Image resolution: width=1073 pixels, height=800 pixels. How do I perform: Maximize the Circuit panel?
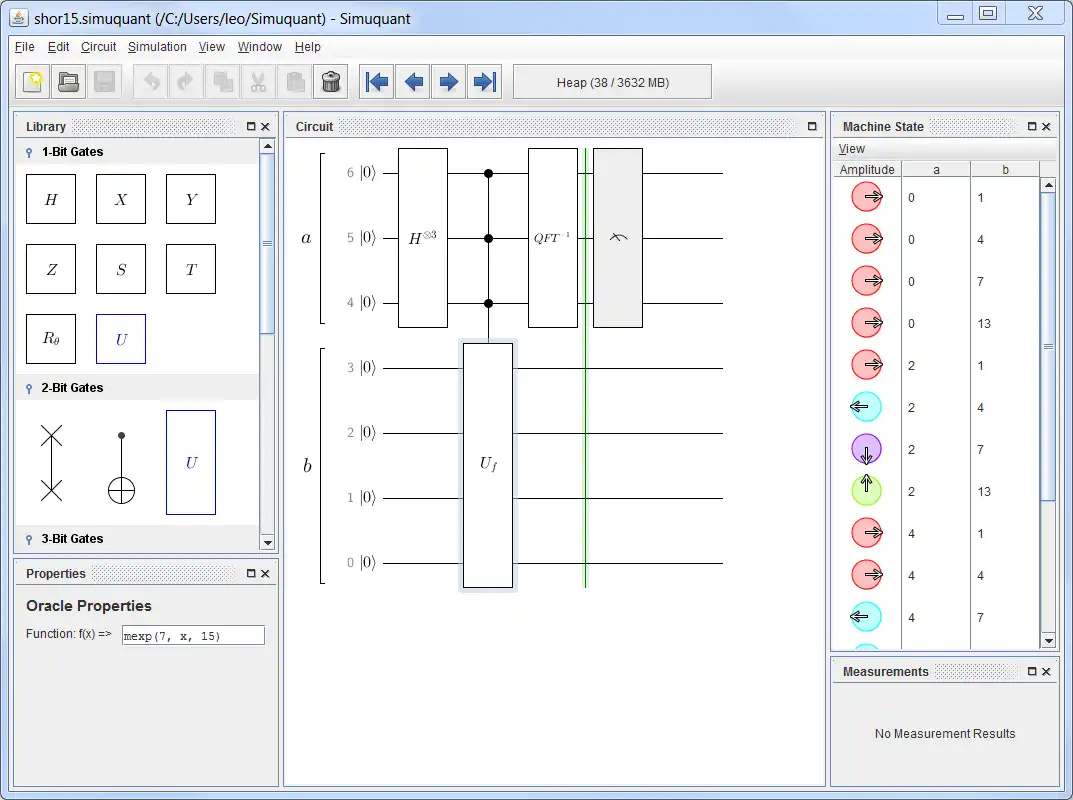tap(813, 127)
